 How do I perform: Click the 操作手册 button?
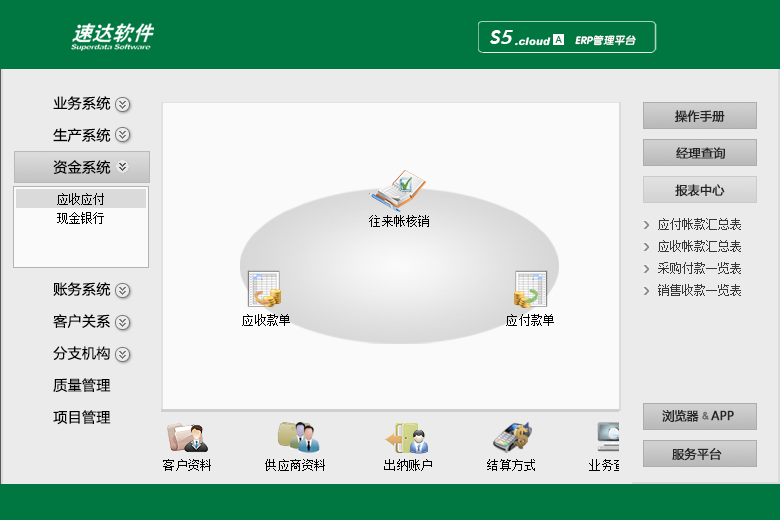click(700, 116)
